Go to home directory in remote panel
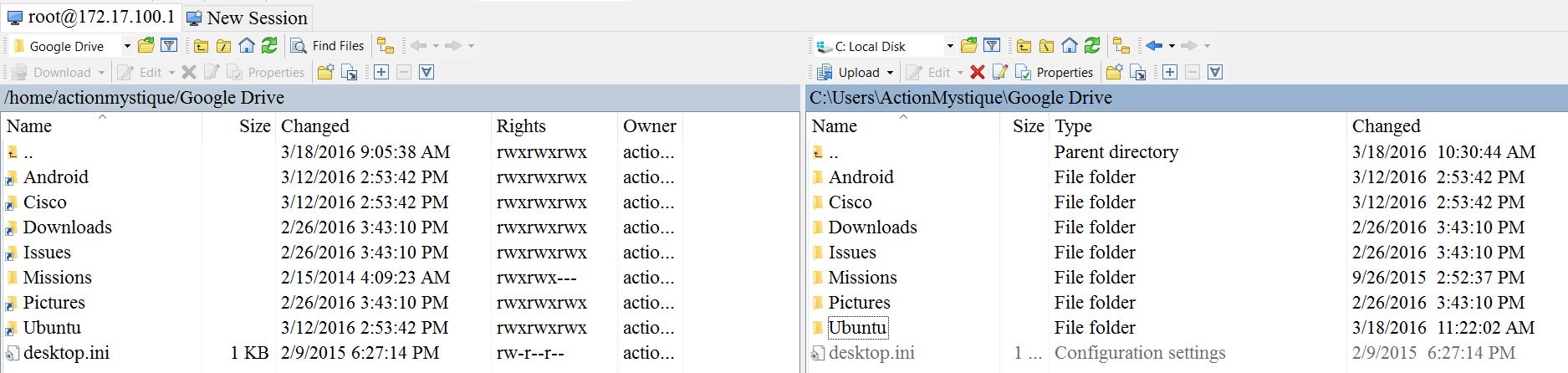Screen dimensions: 1568x373 pyautogui.click(x=247, y=46)
